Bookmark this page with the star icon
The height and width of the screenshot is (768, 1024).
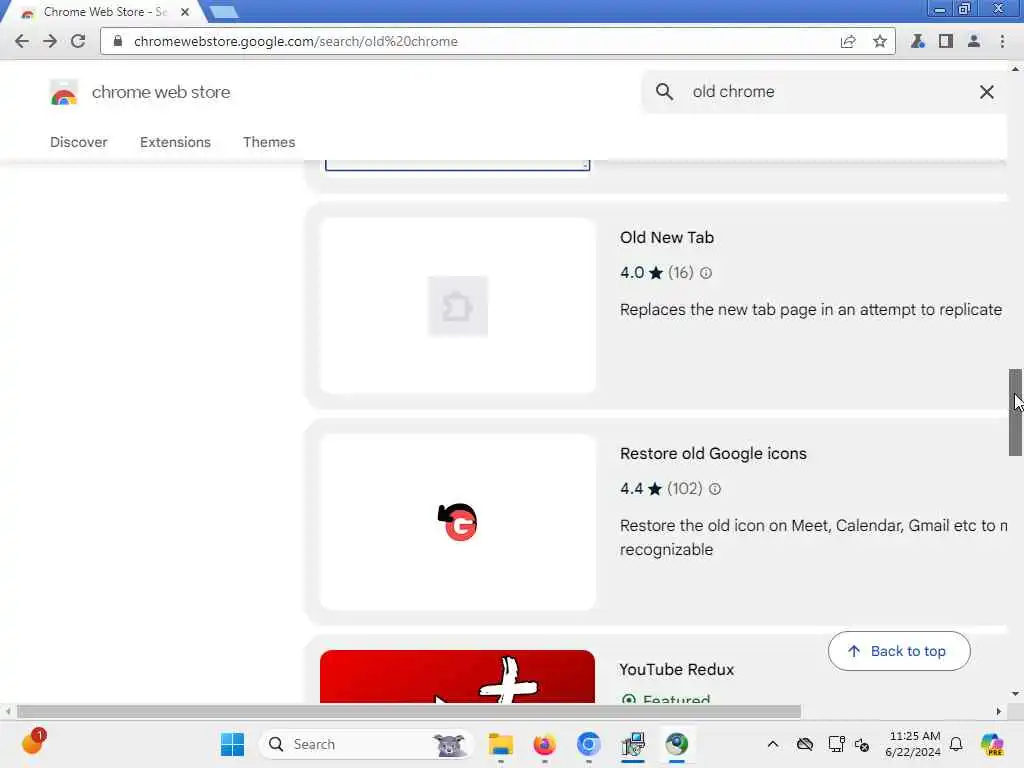(880, 41)
